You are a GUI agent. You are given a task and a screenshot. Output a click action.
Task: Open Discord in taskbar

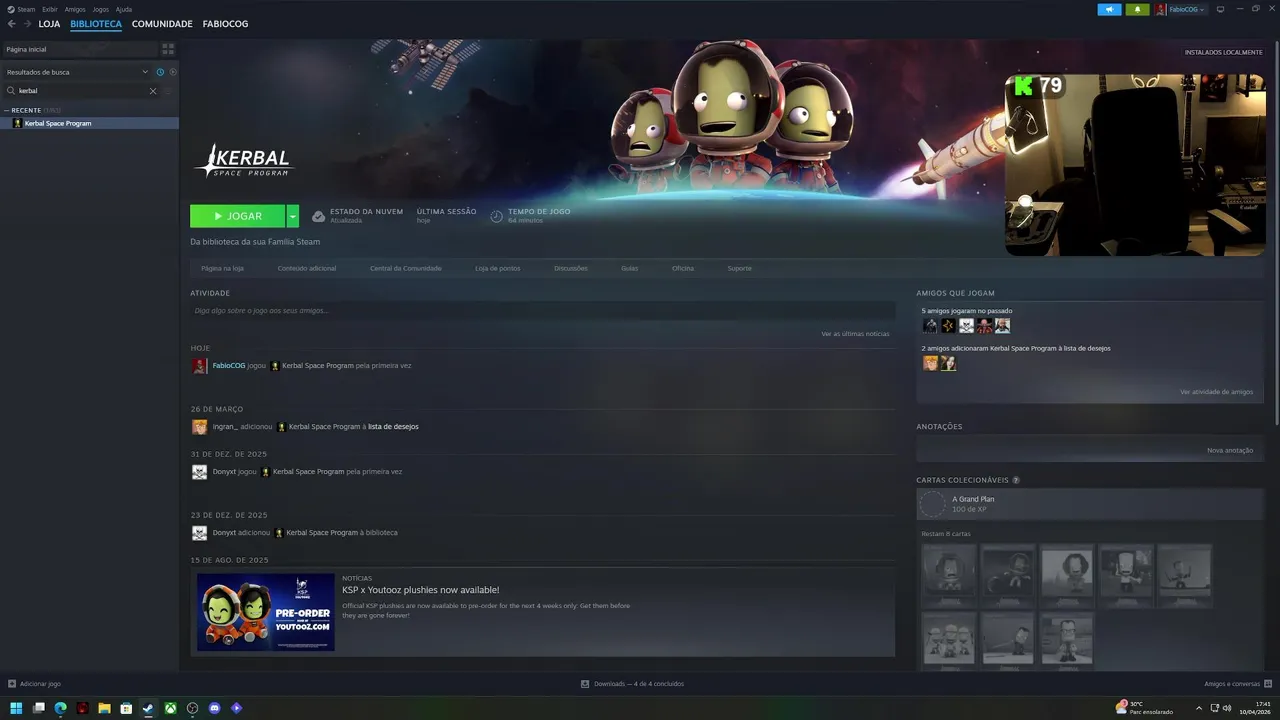215,708
